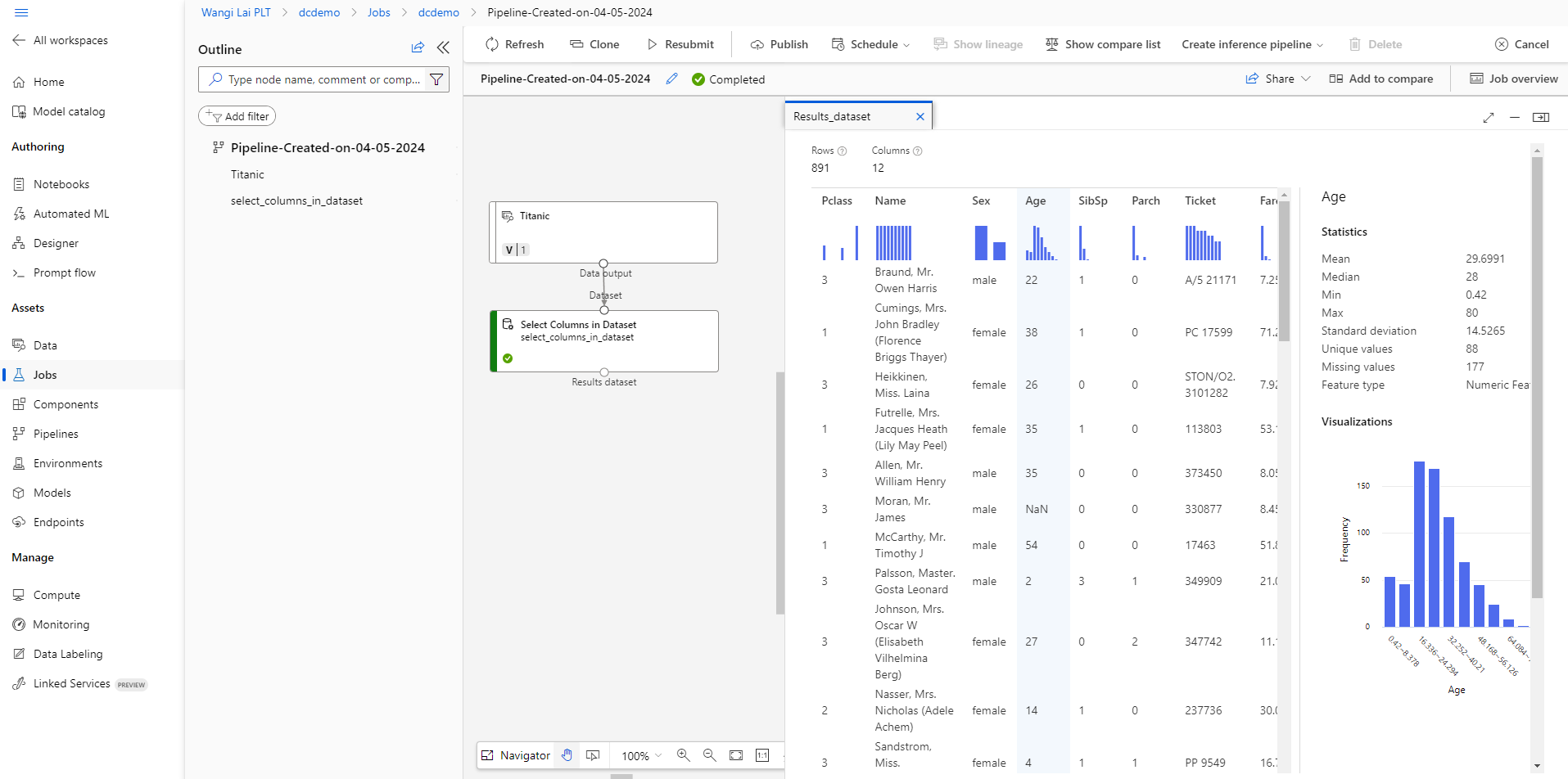
Task: Open Notebooks section
Action: [x=51, y=184]
